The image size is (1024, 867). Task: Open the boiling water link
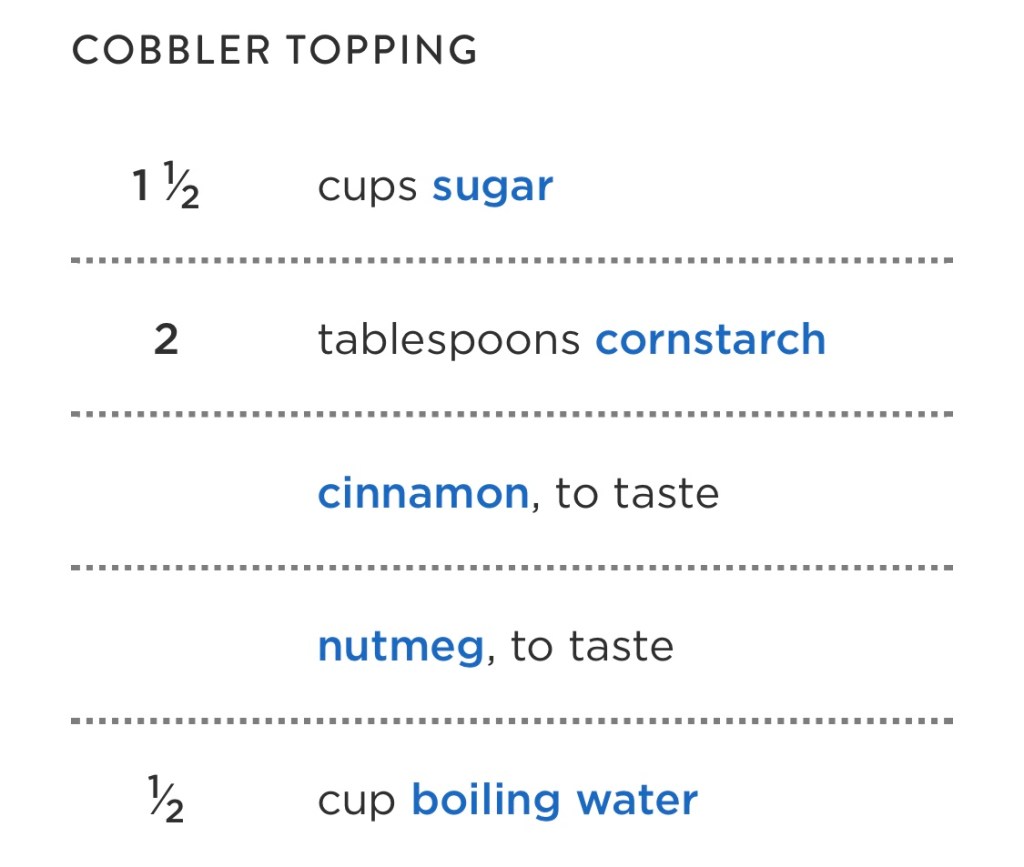[554, 801]
